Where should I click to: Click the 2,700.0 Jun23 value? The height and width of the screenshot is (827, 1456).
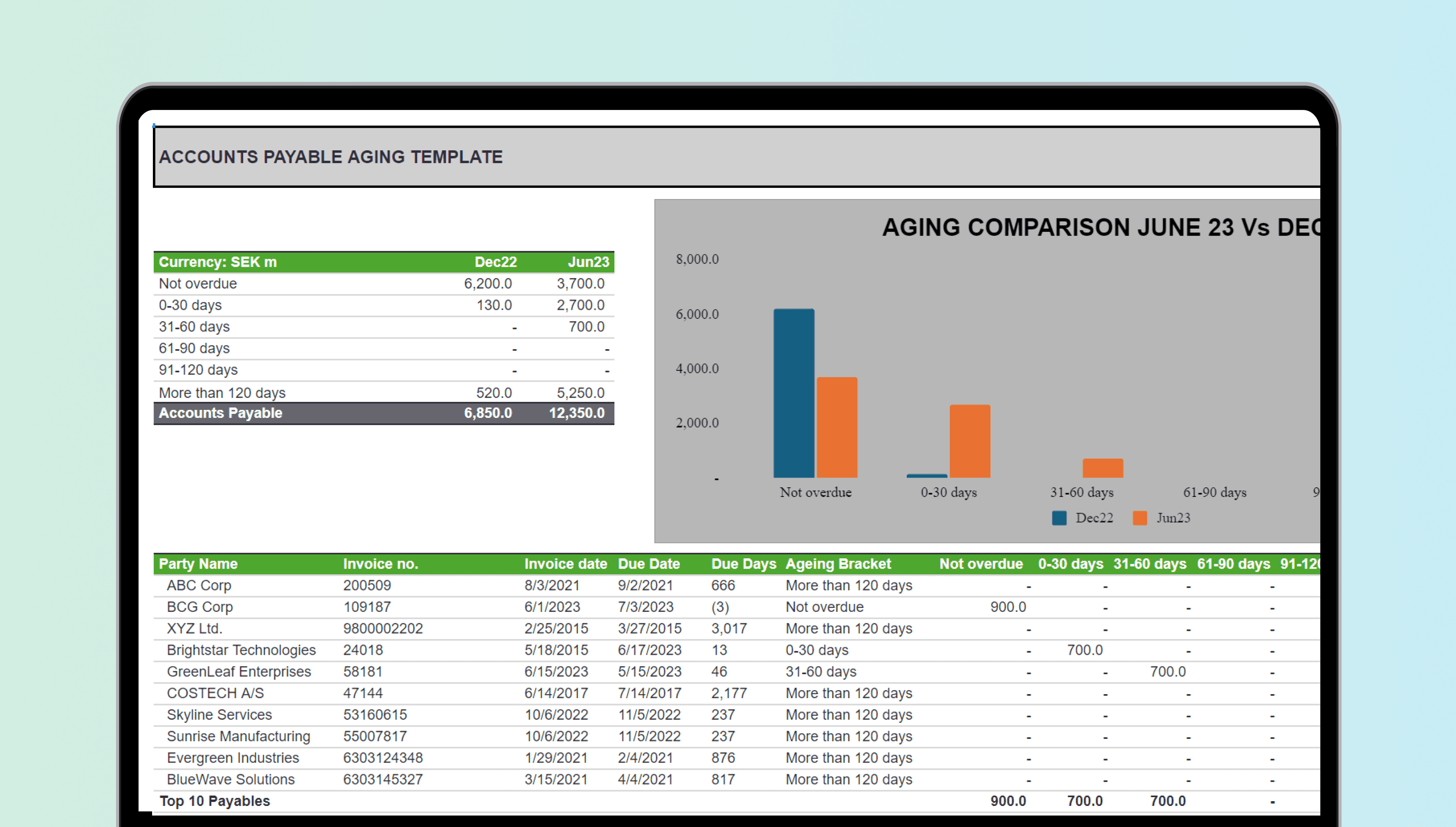coord(580,305)
